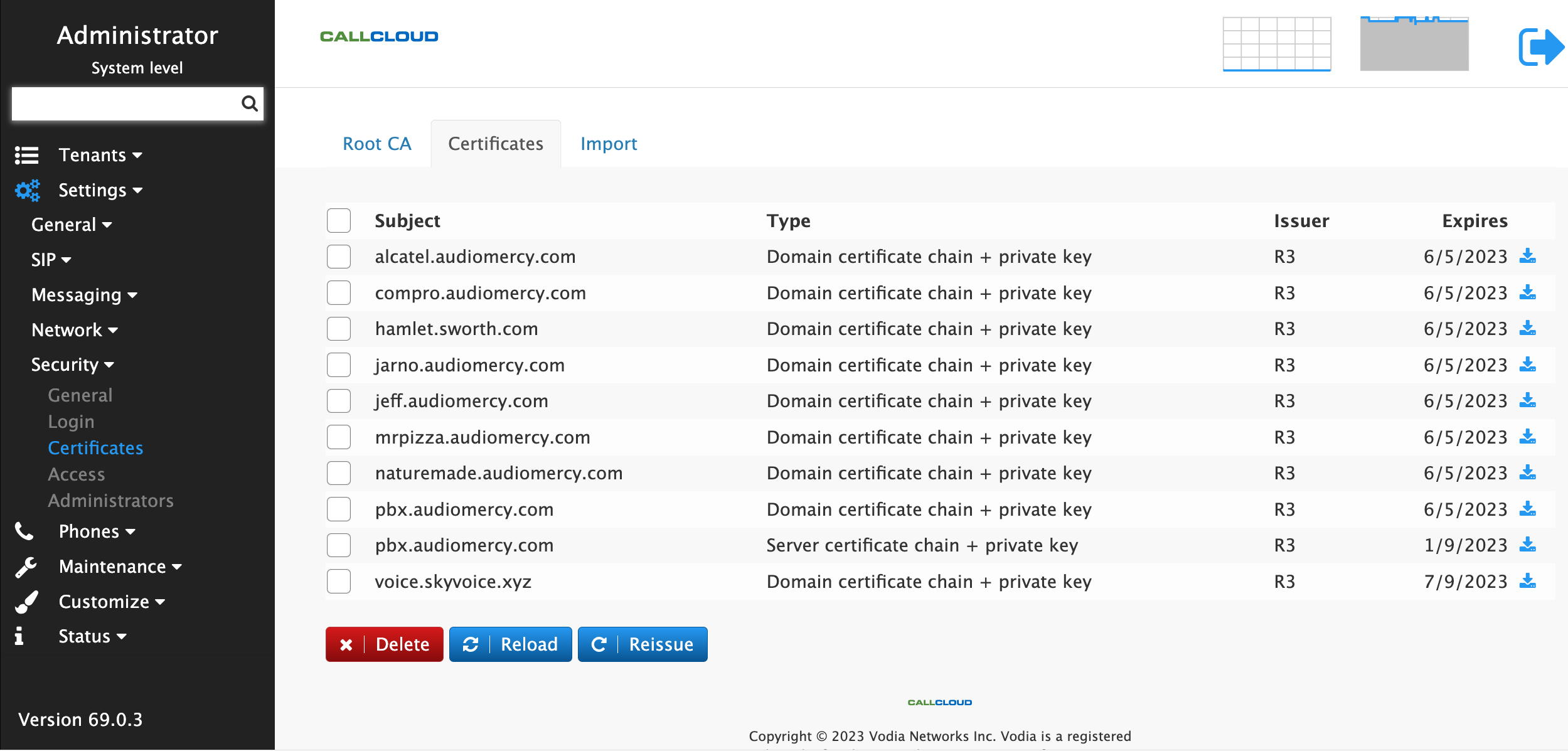Click the CallCloud logo in header

pos(379,36)
